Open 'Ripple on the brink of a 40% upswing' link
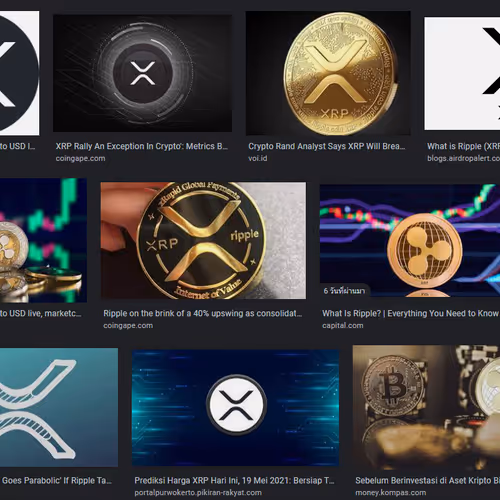 [x=203, y=314]
